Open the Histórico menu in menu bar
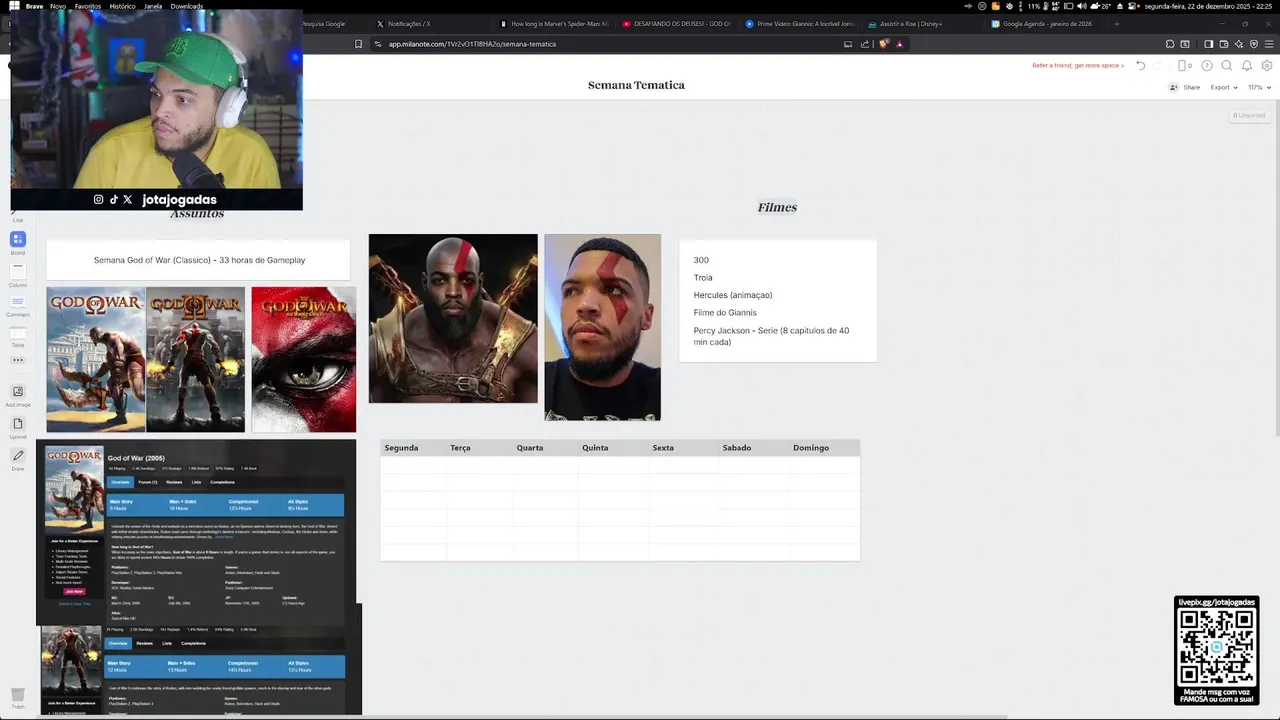1280x720 pixels. [122, 6]
